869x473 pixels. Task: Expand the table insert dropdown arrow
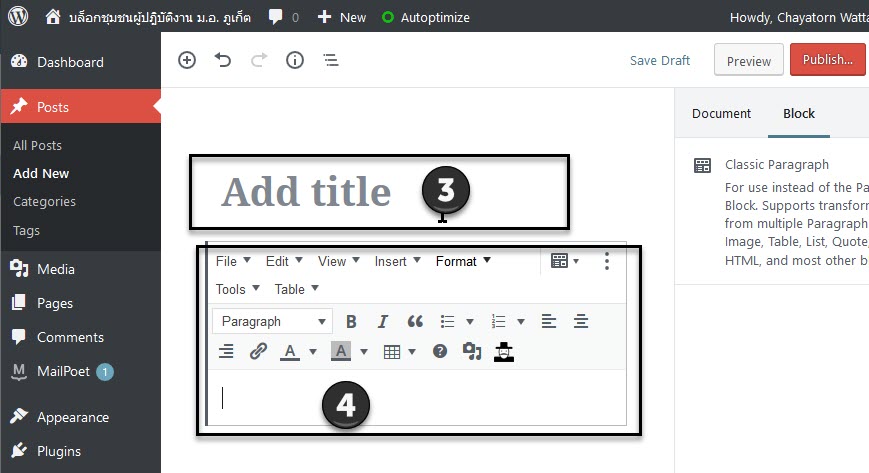[x=412, y=351]
